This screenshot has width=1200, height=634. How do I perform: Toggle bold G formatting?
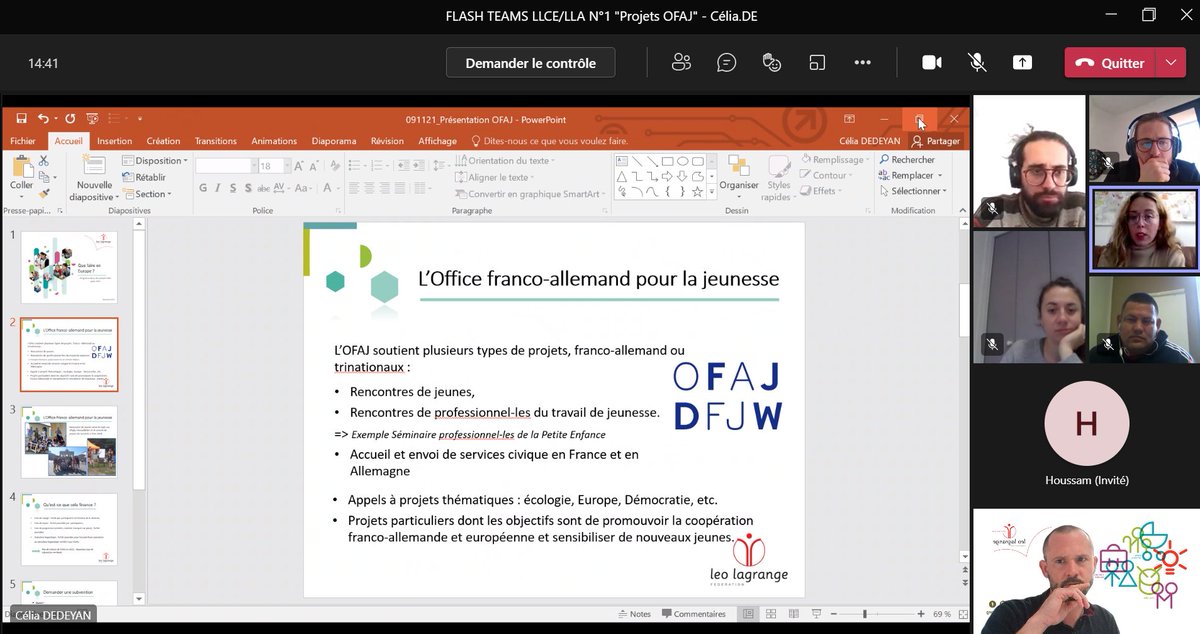tap(203, 188)
